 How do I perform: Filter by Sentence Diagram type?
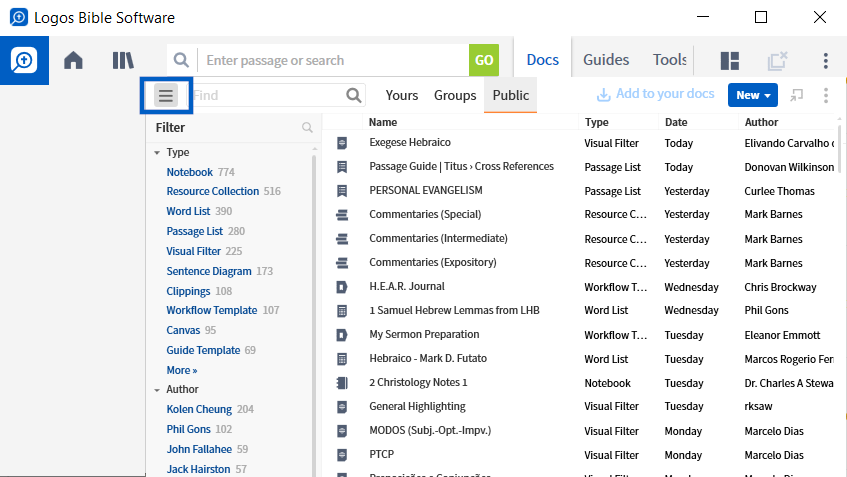(209, 271)
